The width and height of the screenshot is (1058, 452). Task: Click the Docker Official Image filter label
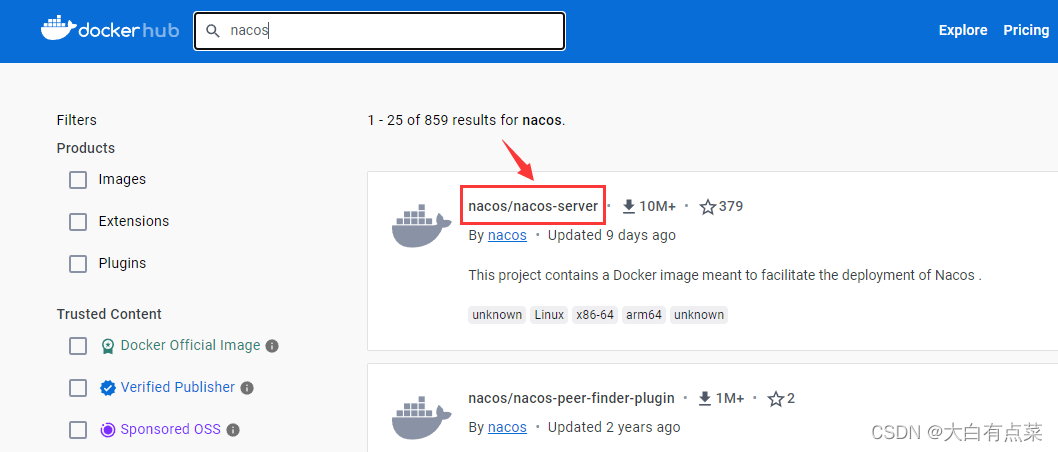[x=190, y=345]
